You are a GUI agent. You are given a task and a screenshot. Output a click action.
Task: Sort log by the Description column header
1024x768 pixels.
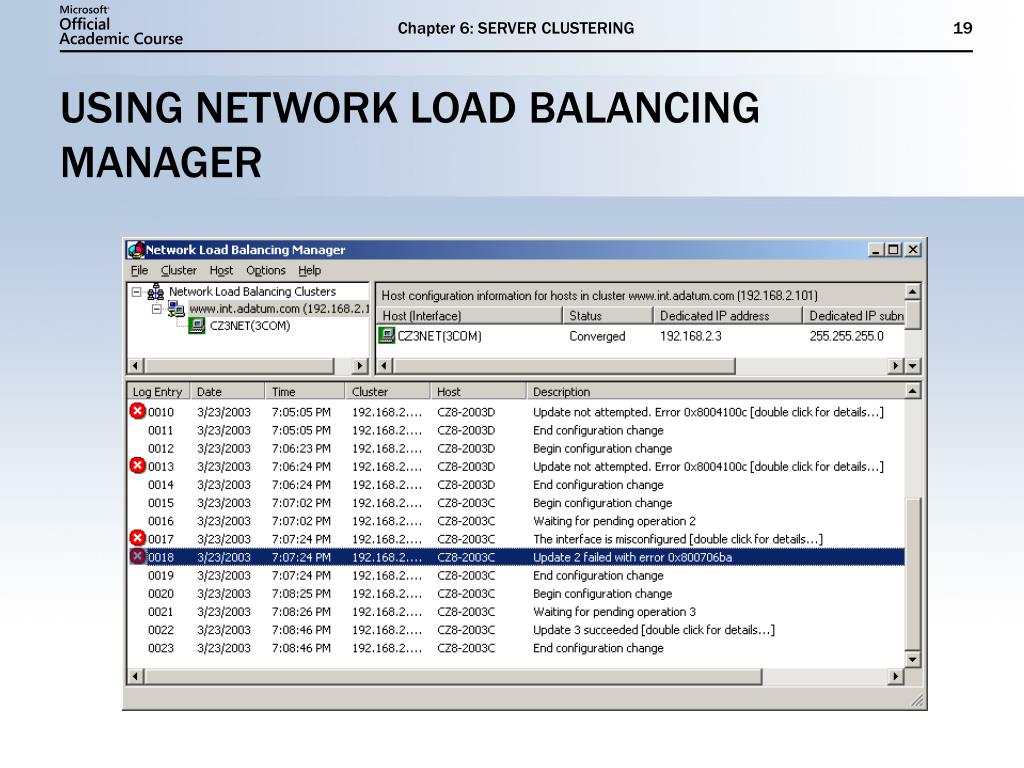(715, 392)
